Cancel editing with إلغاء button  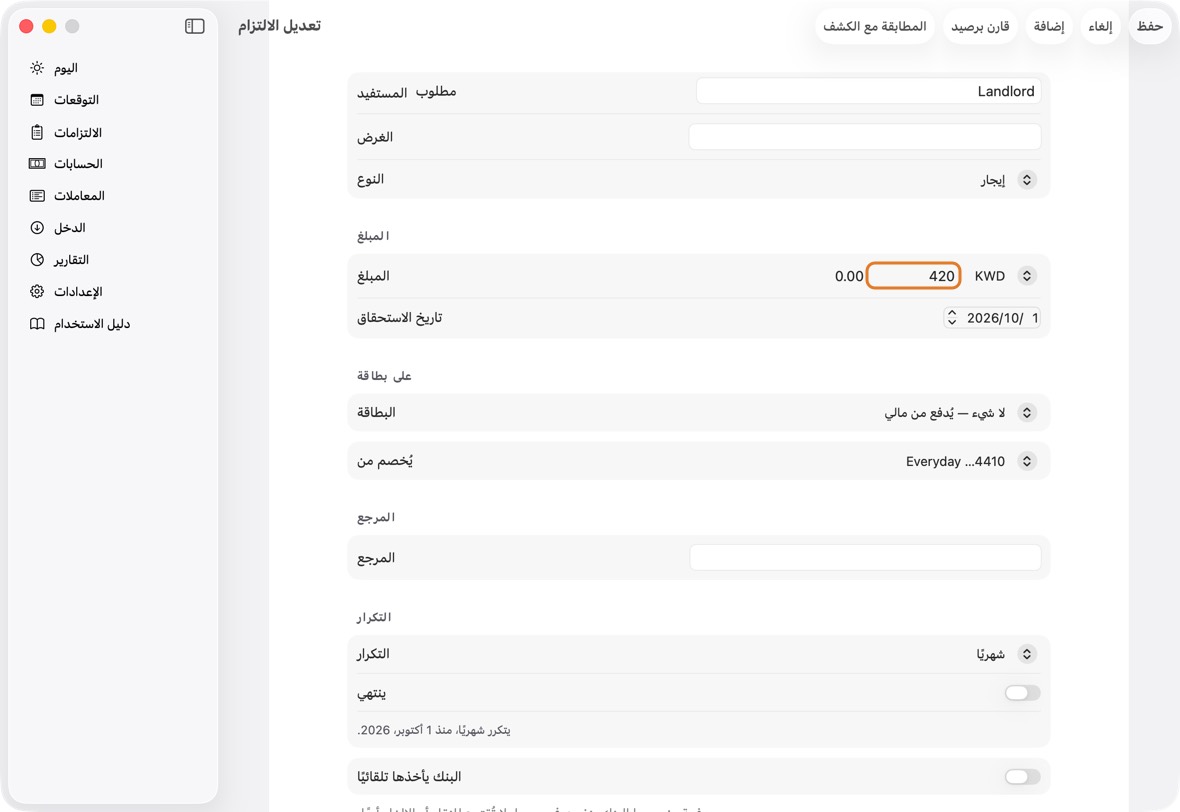[1100, 26]
